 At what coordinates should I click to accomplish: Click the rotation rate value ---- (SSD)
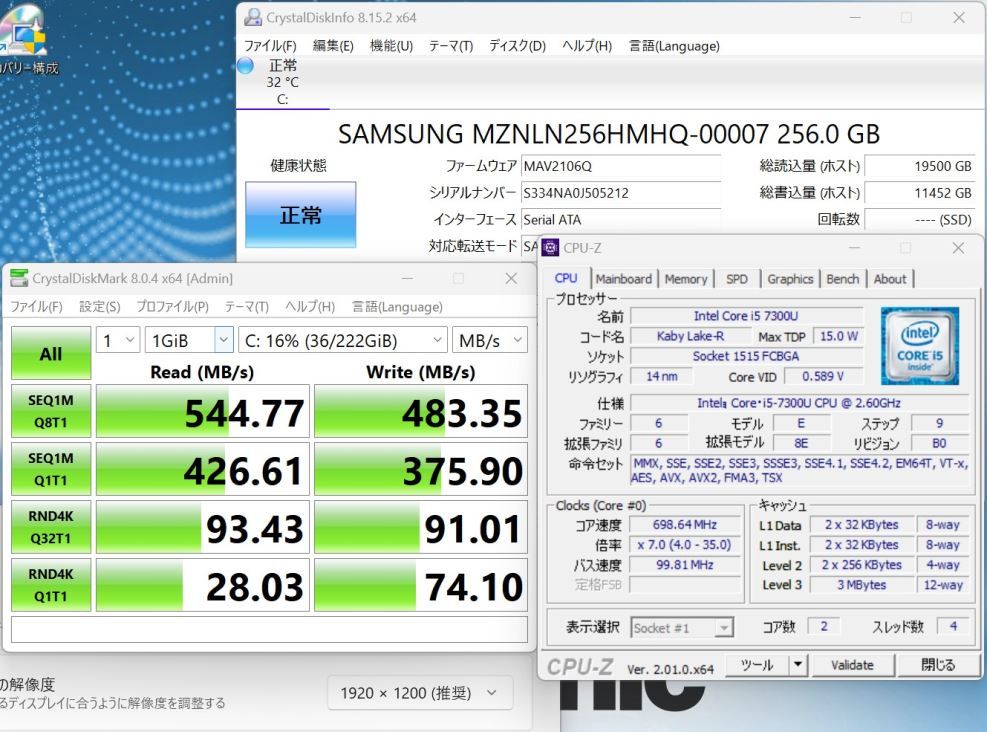tap(920, 220)
